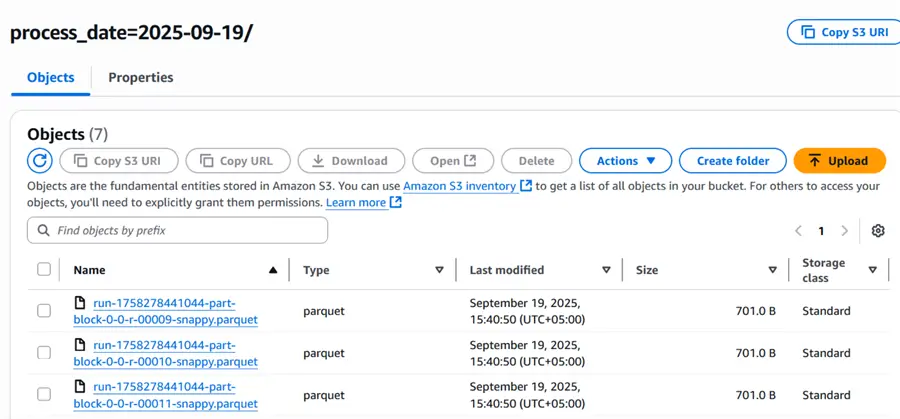
Task: Click the Download button
Action: (x=351, y=161)
